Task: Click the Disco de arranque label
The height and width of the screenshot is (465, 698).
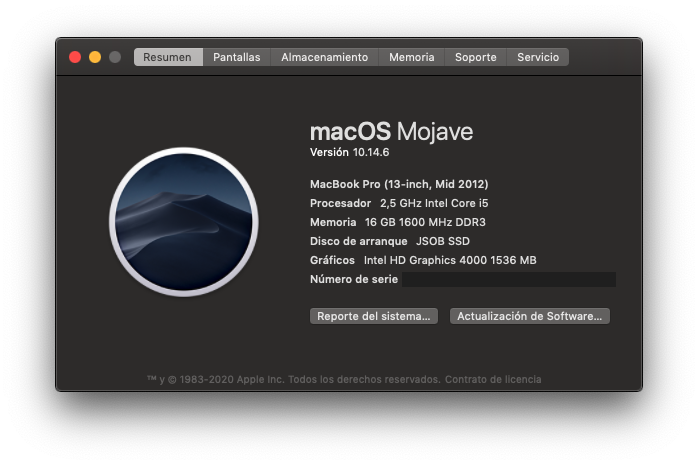Action: [x=359, y=241]
